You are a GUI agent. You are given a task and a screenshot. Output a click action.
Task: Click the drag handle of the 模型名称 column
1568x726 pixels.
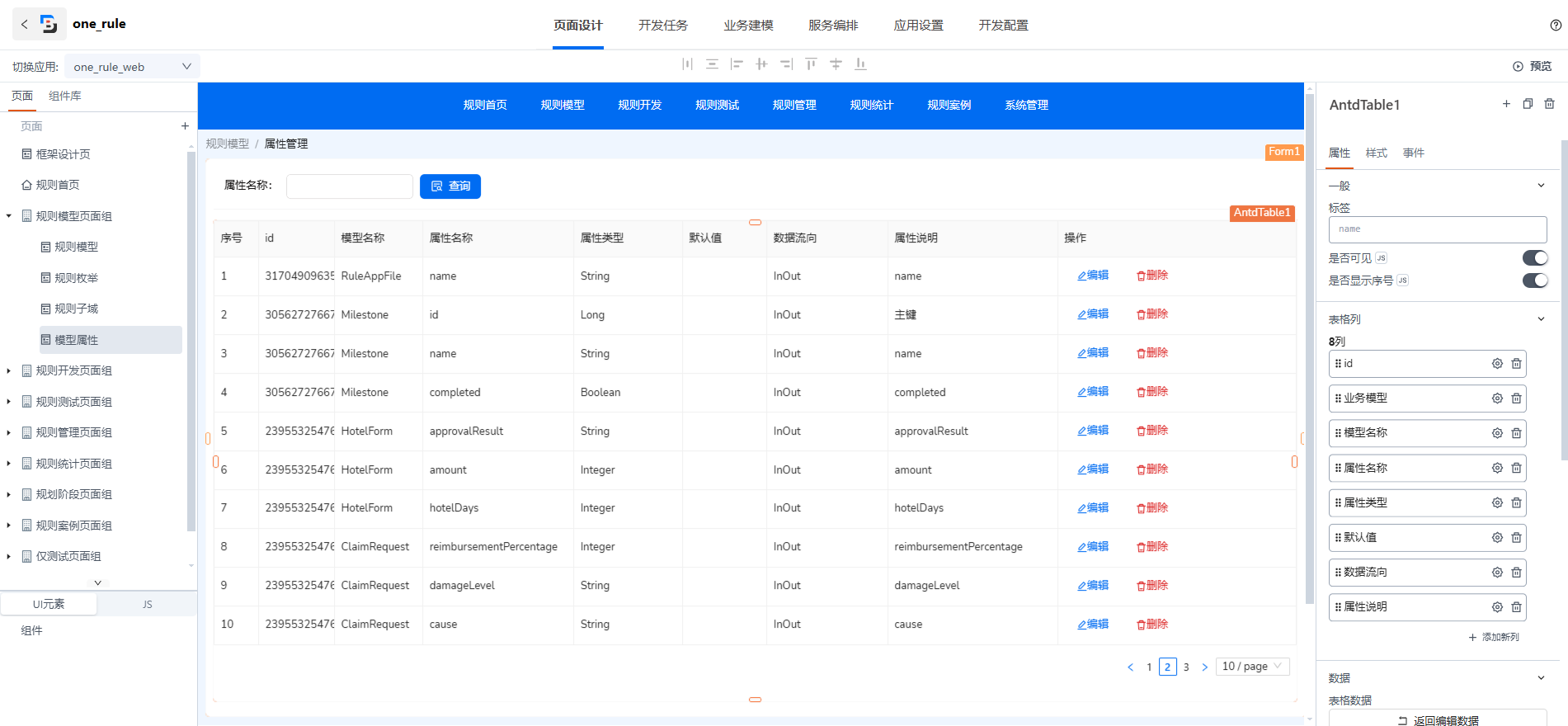coord(1338,432)
